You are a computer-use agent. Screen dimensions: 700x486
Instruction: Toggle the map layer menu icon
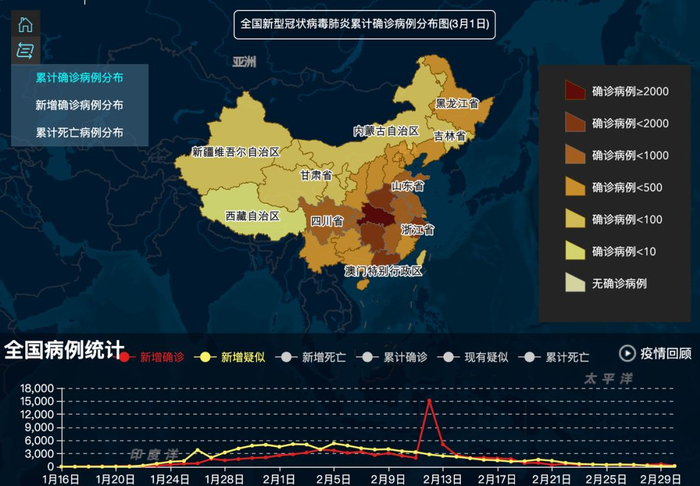coord(25,50)
